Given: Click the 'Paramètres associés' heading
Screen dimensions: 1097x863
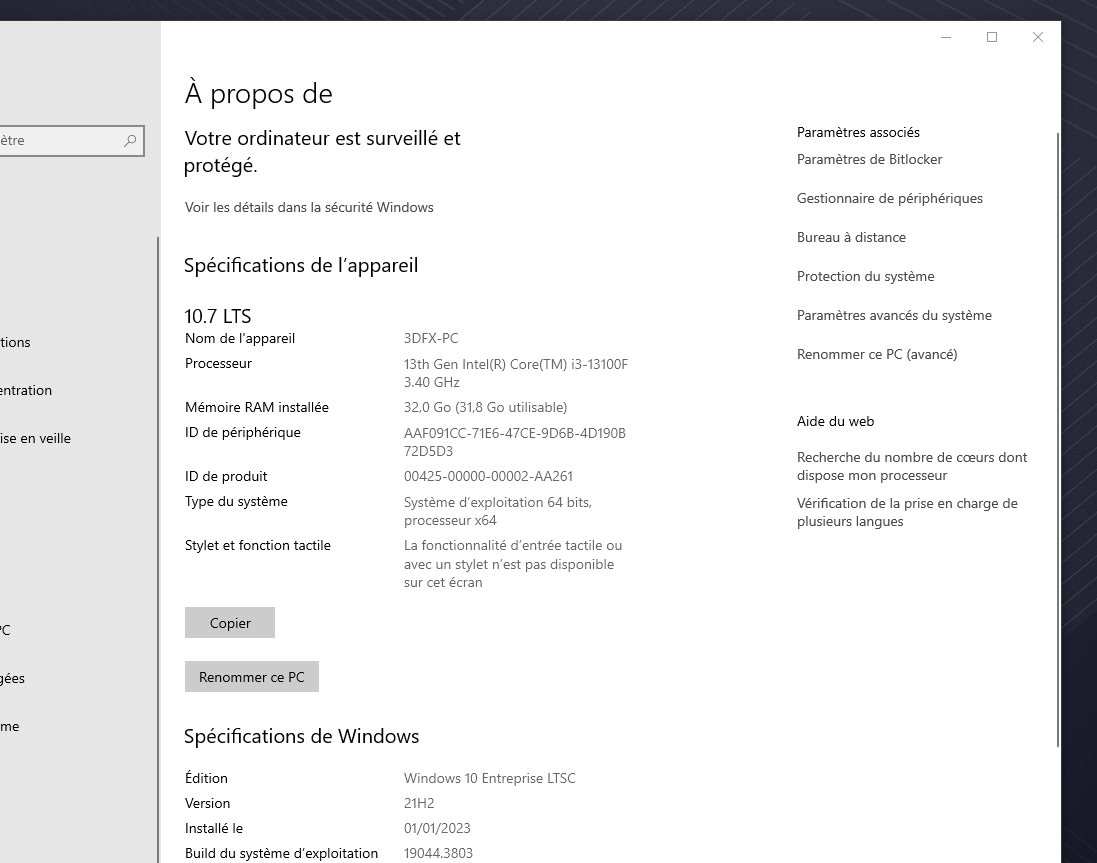Looking at the screenshot, I should [858, 132].
